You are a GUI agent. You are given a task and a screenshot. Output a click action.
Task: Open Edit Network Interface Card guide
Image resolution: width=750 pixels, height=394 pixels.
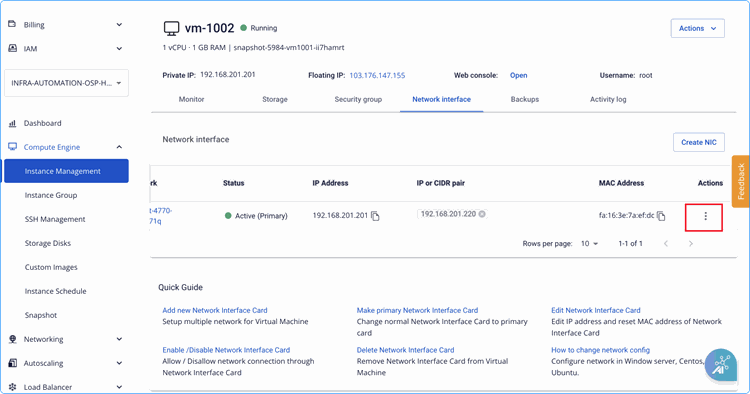point(596,310)
